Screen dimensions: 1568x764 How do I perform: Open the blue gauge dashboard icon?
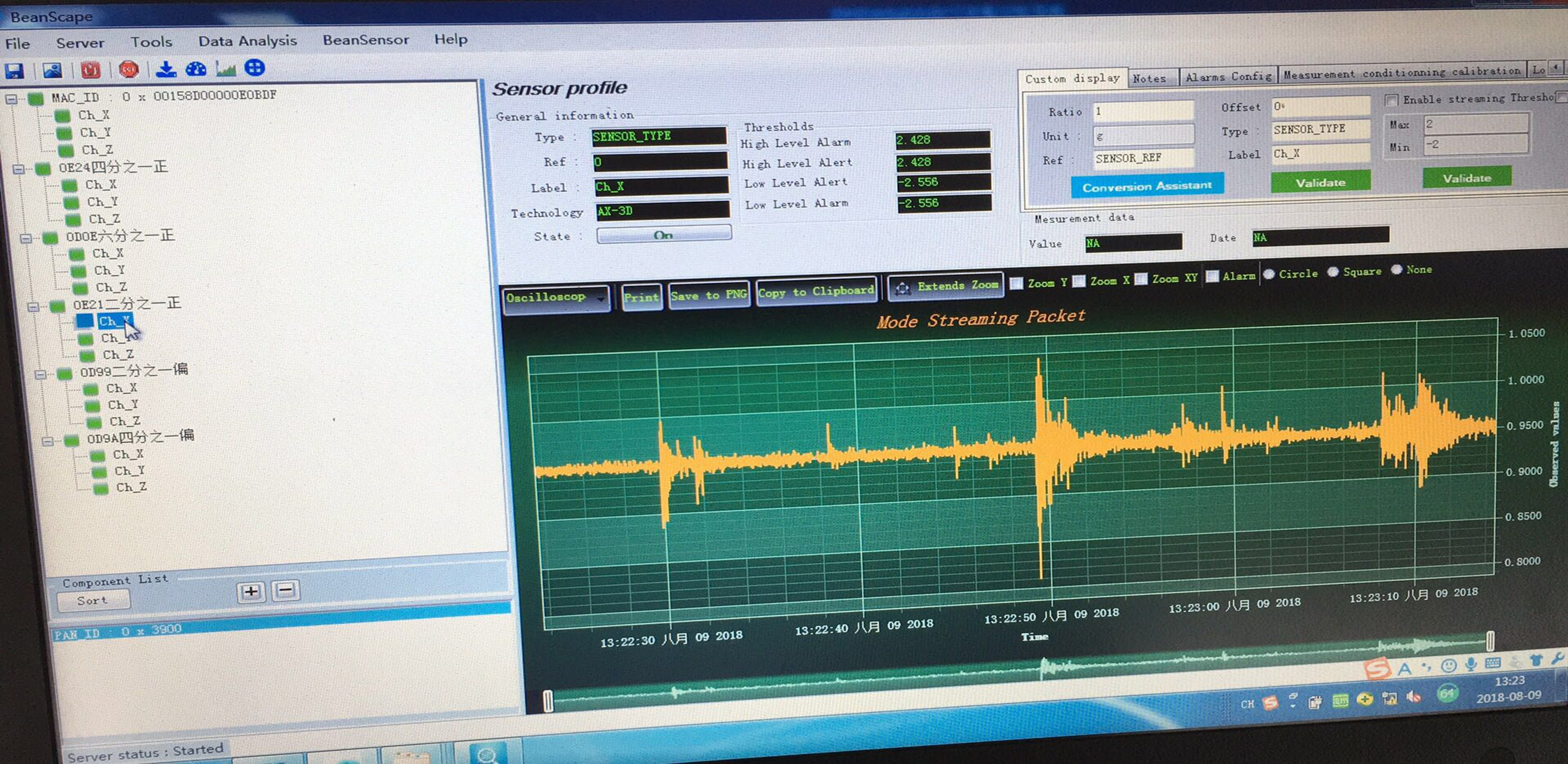coord(196,69)
